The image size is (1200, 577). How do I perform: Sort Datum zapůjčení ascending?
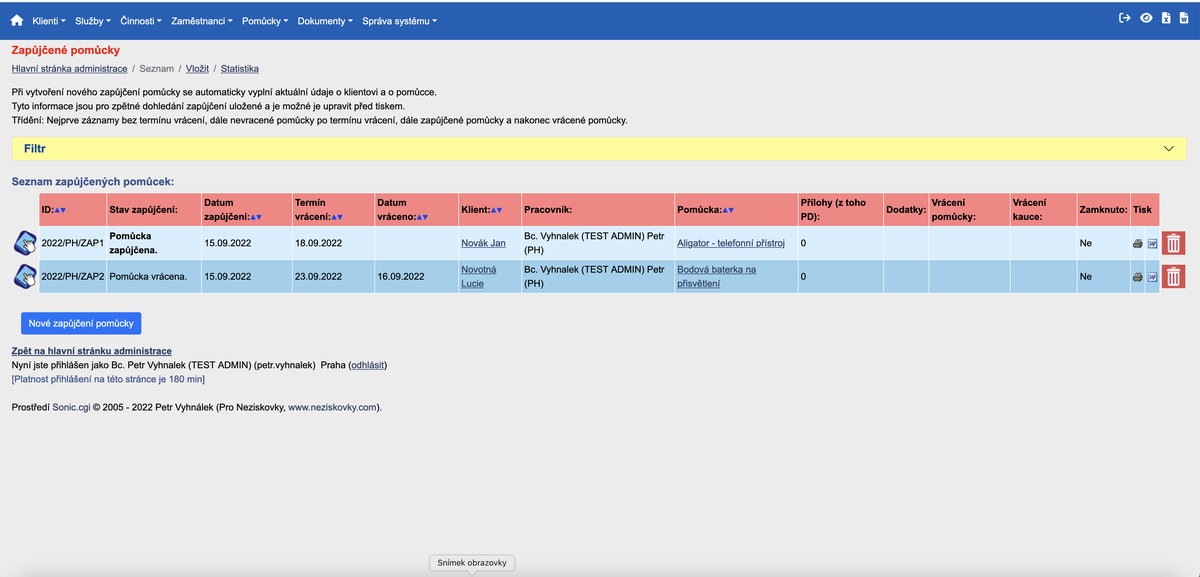click(254, 216)
